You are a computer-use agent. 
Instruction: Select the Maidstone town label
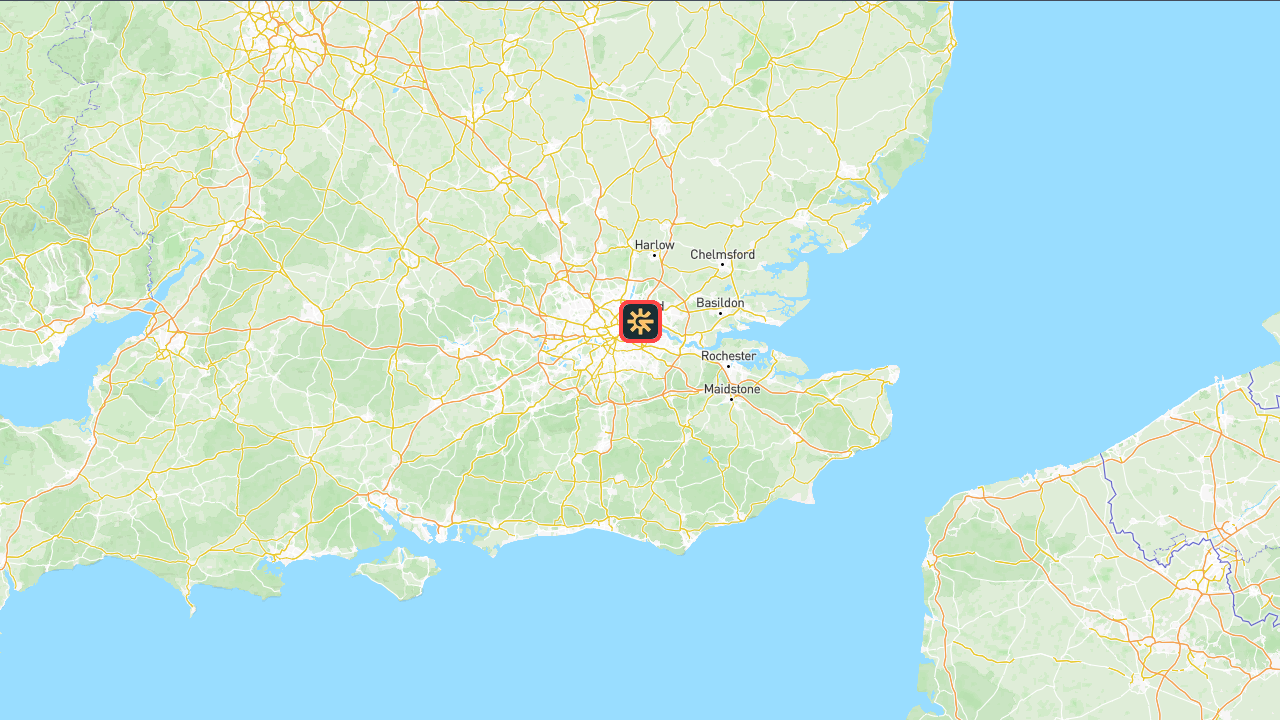click(x=732, y=389)
